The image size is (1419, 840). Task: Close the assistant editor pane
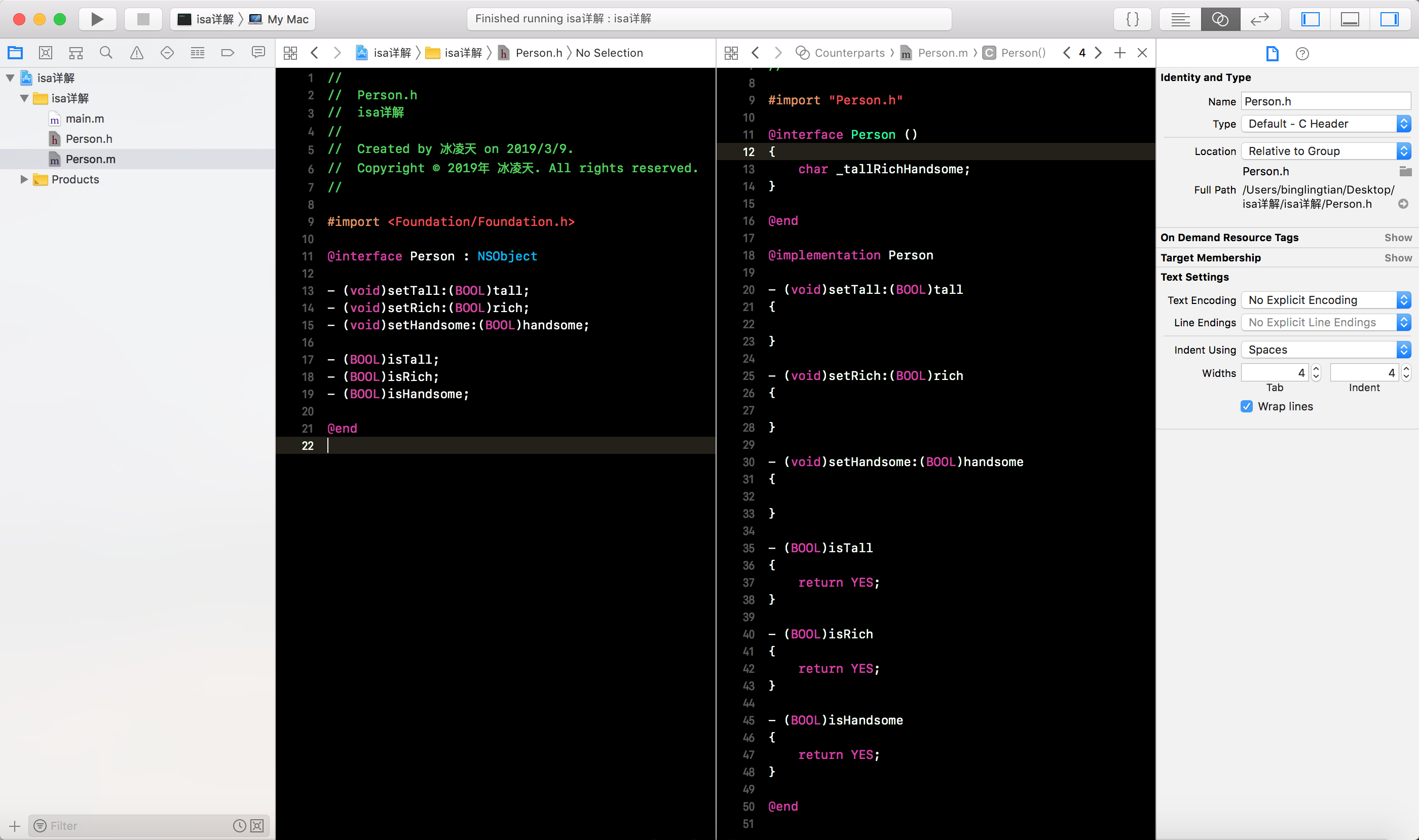[x=1142, y=53]
